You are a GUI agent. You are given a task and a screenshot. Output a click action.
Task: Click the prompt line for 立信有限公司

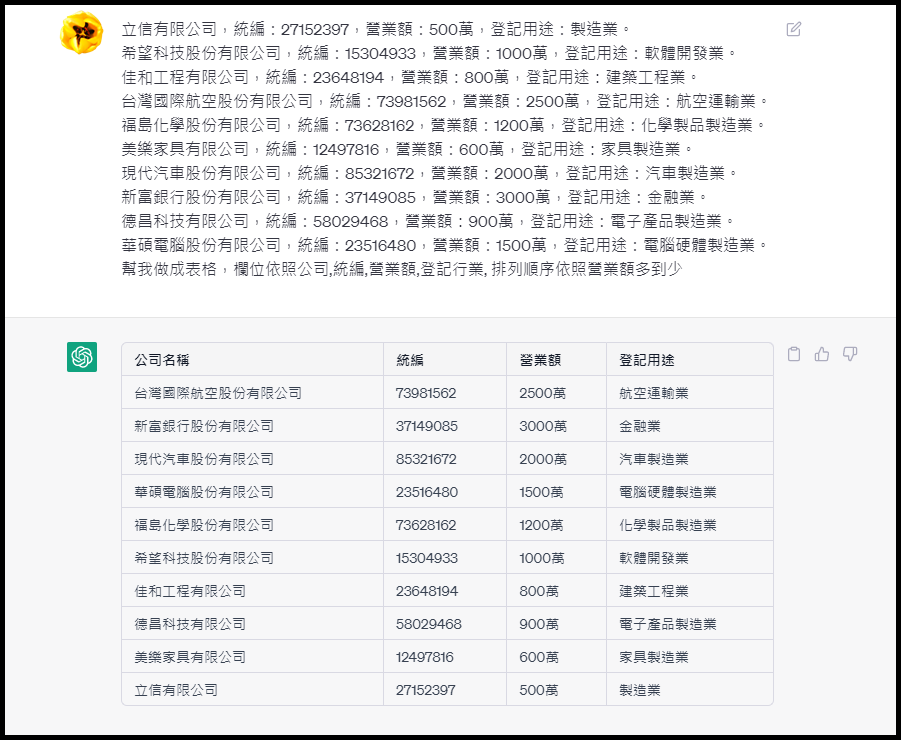point(376,29)
